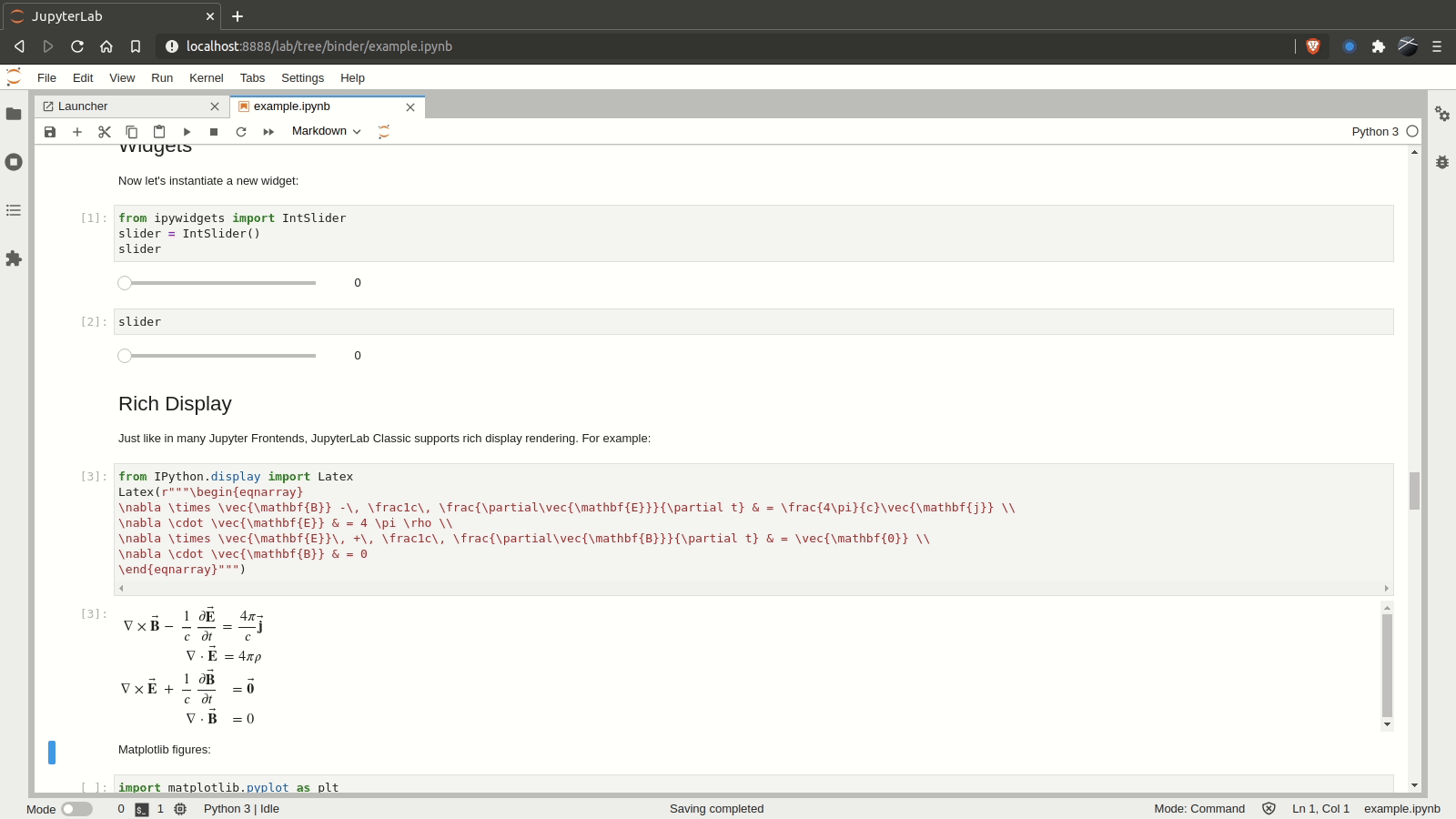
Task: Click the Saving completed status message
Action: point(716,809)
